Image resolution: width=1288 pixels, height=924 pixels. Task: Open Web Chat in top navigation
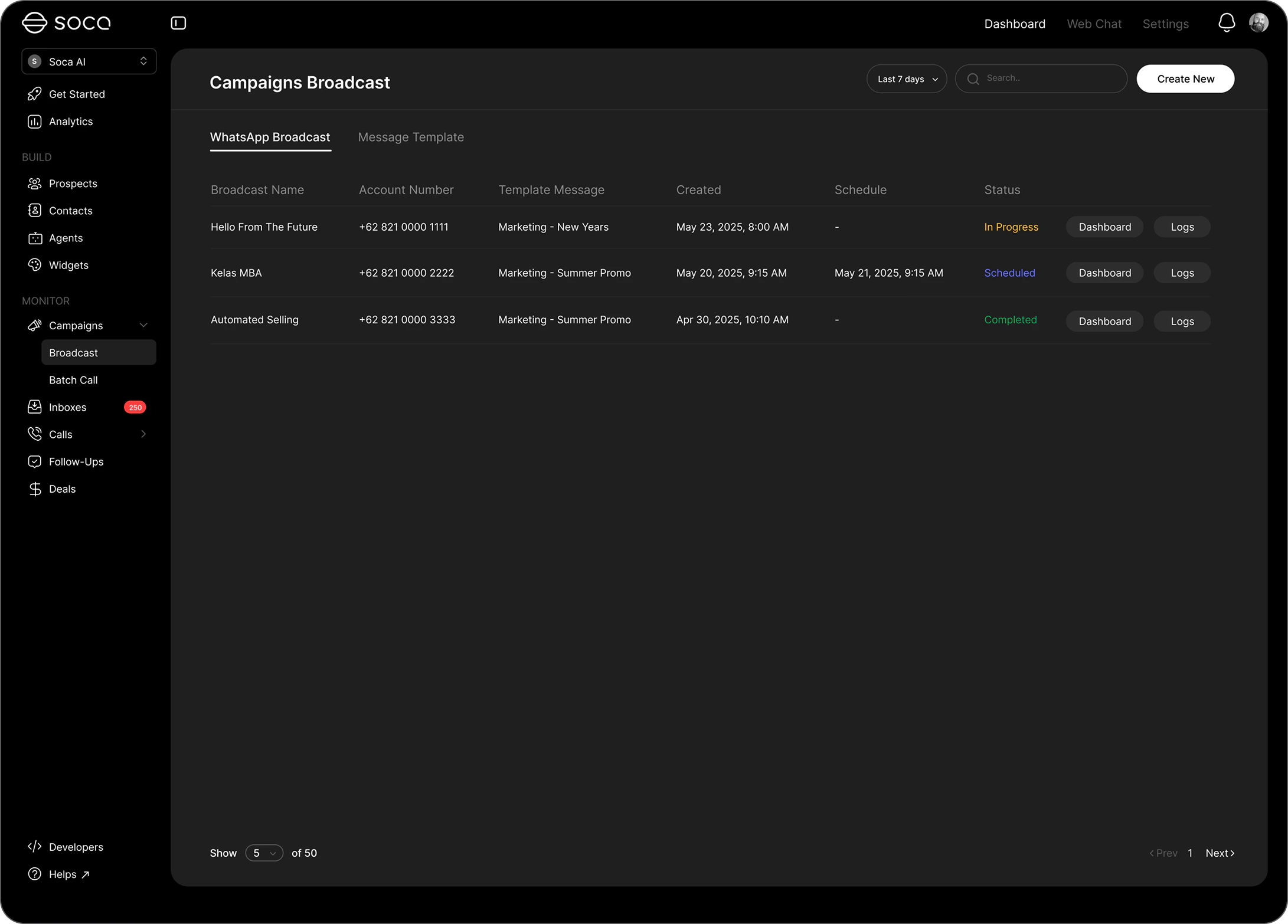point(1094,24)
